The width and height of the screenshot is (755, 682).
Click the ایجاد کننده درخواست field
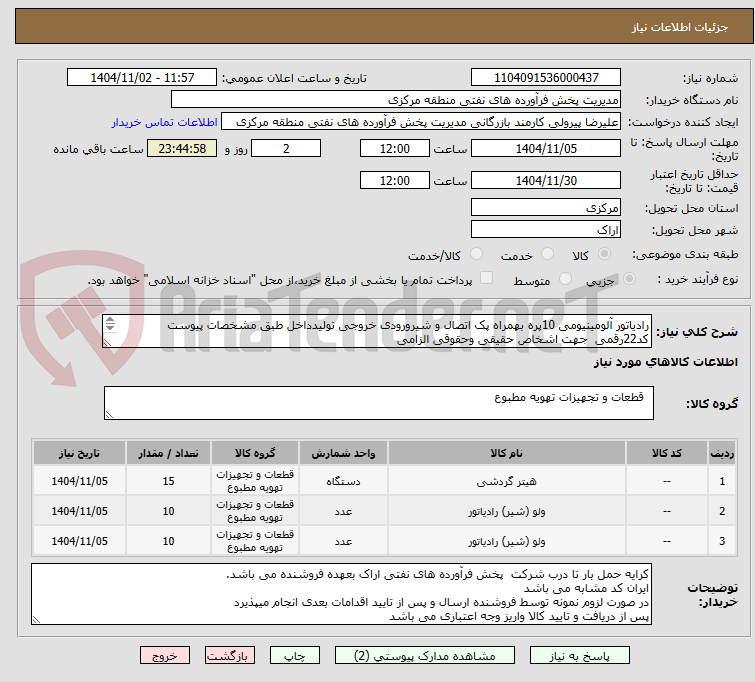[x=420, y=122]
